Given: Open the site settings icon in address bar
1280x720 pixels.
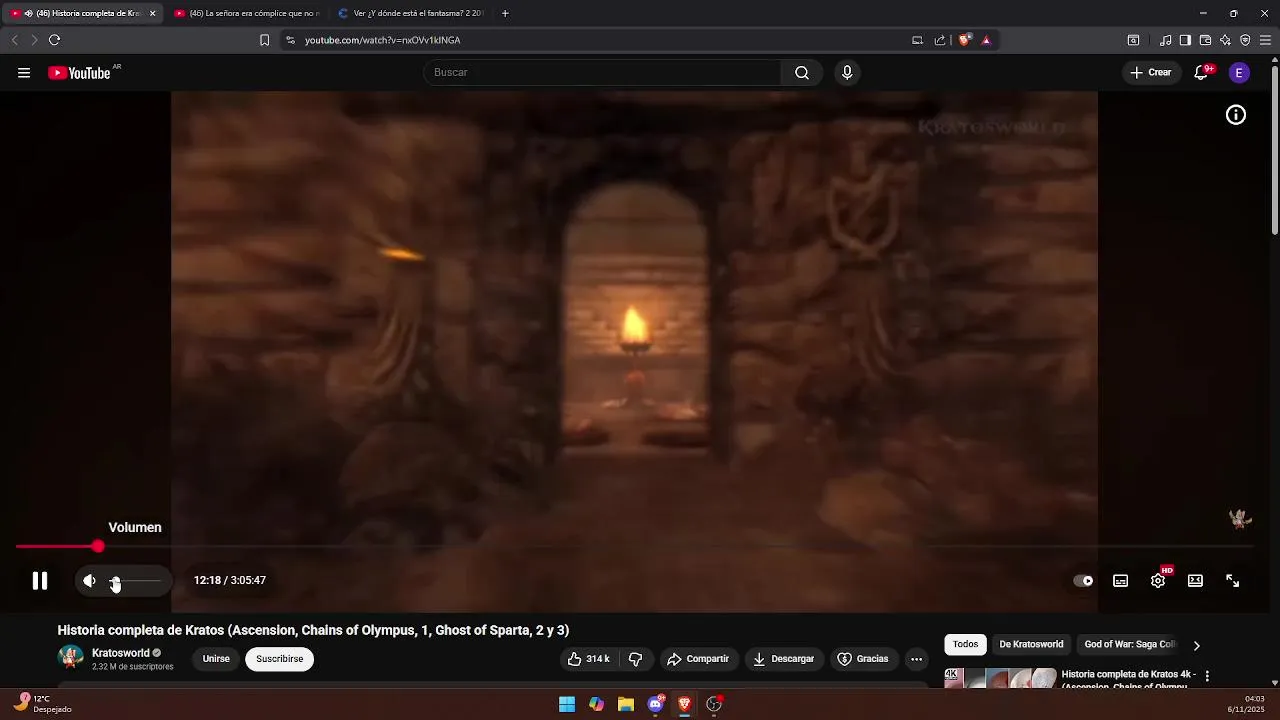Looking at the screenshot, I should 290,40.
